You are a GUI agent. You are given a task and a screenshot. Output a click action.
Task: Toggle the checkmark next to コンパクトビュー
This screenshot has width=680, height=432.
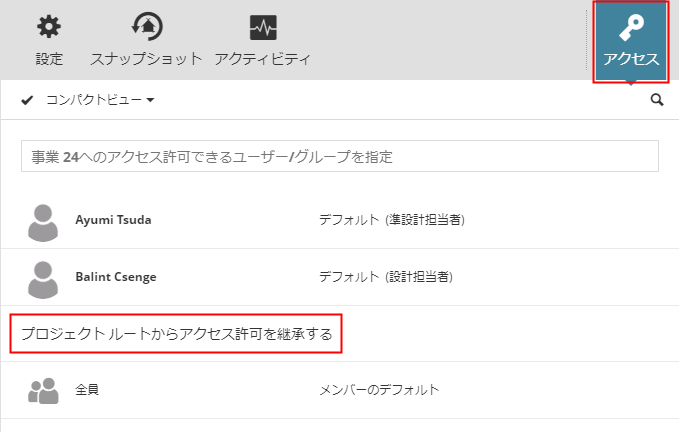coord(27,100)
